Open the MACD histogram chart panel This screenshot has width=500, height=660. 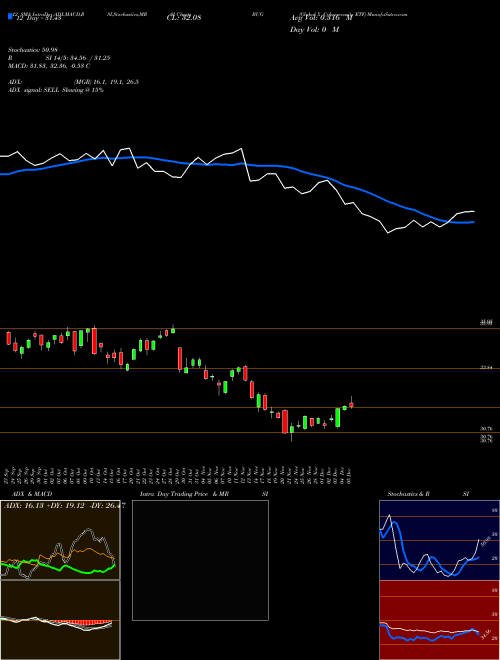[60, 620]
